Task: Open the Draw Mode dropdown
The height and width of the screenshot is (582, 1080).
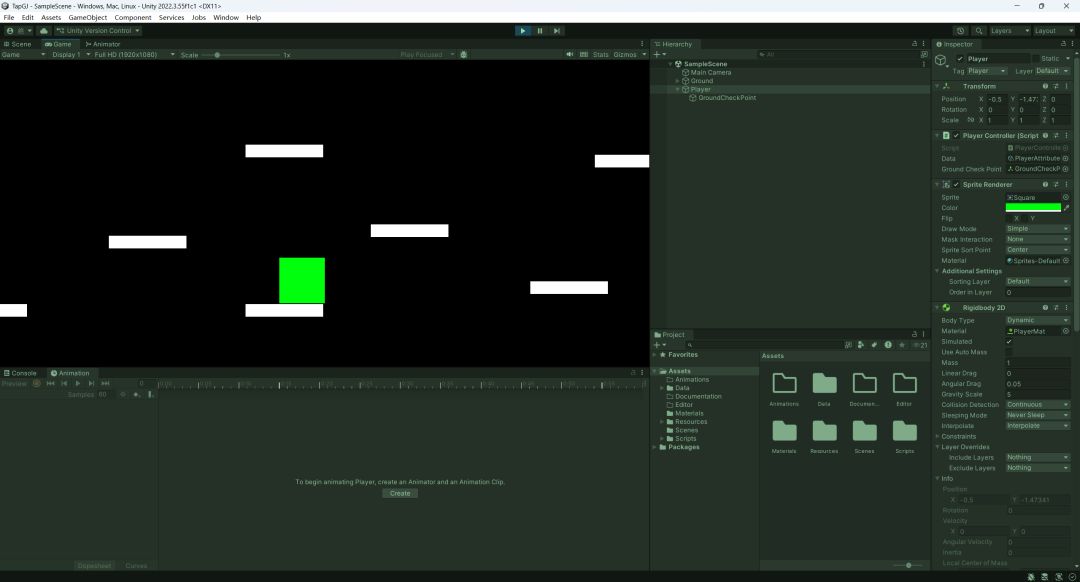Action: pos(1037,229)
